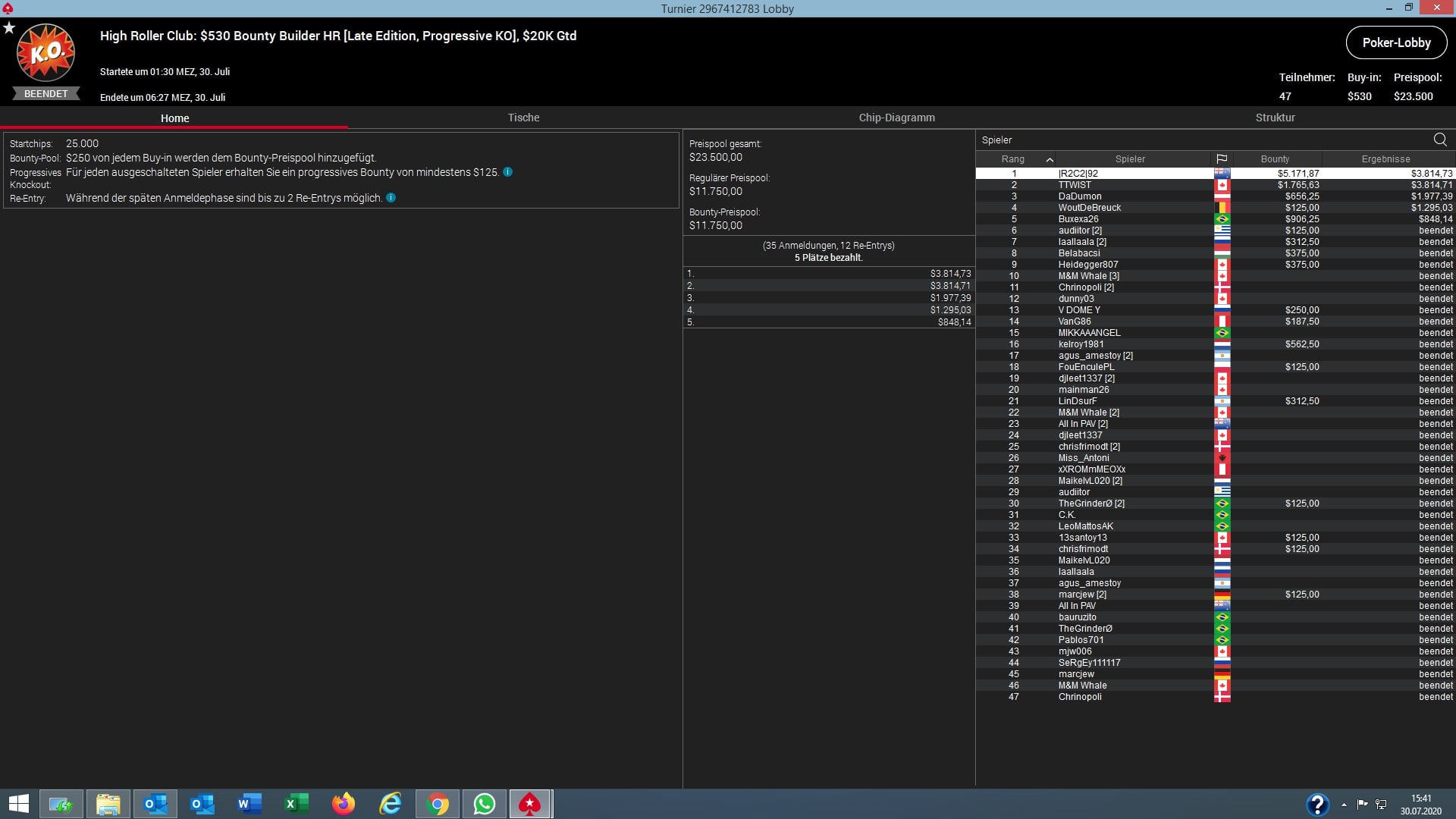Click the search magnifier icon in Spieler panel

tap(1439, 140)
